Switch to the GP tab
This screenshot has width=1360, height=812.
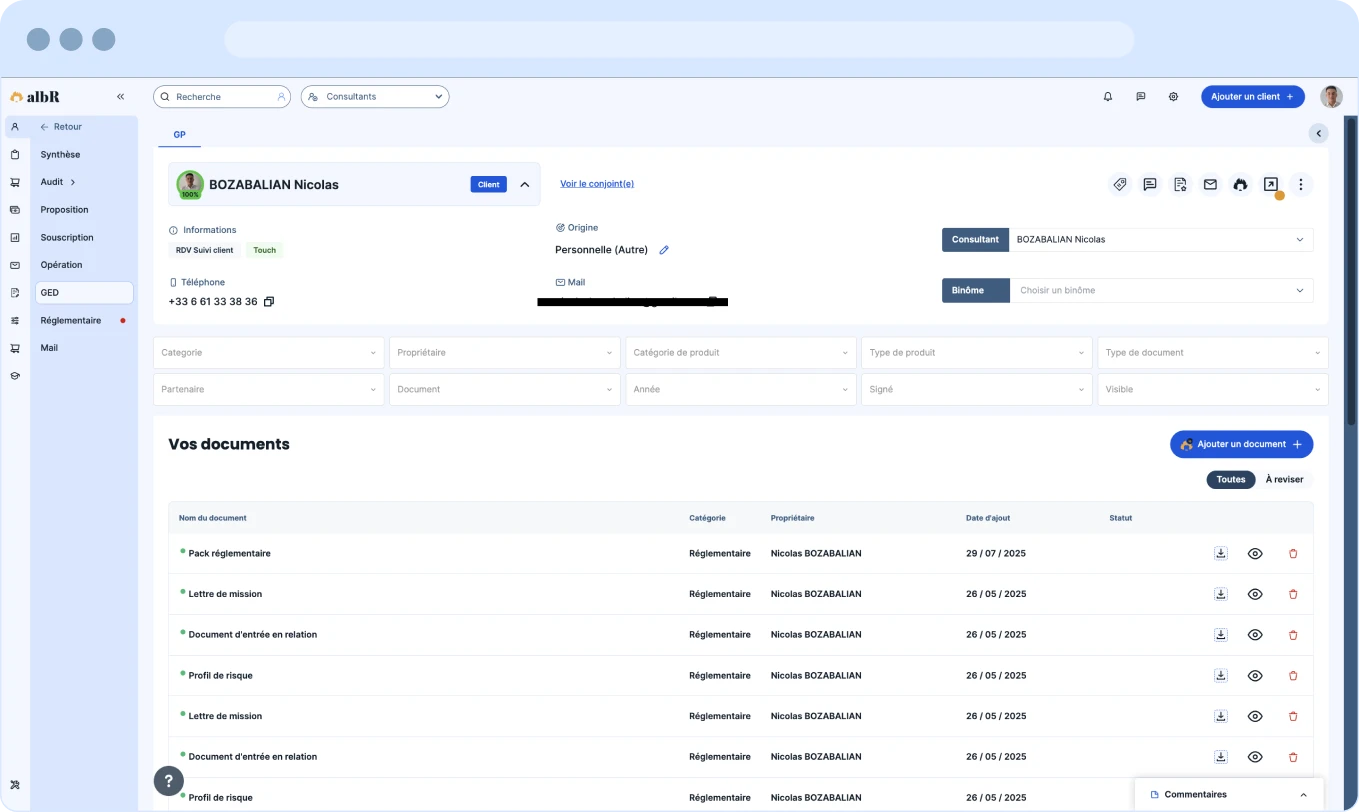tap(179, 135)
